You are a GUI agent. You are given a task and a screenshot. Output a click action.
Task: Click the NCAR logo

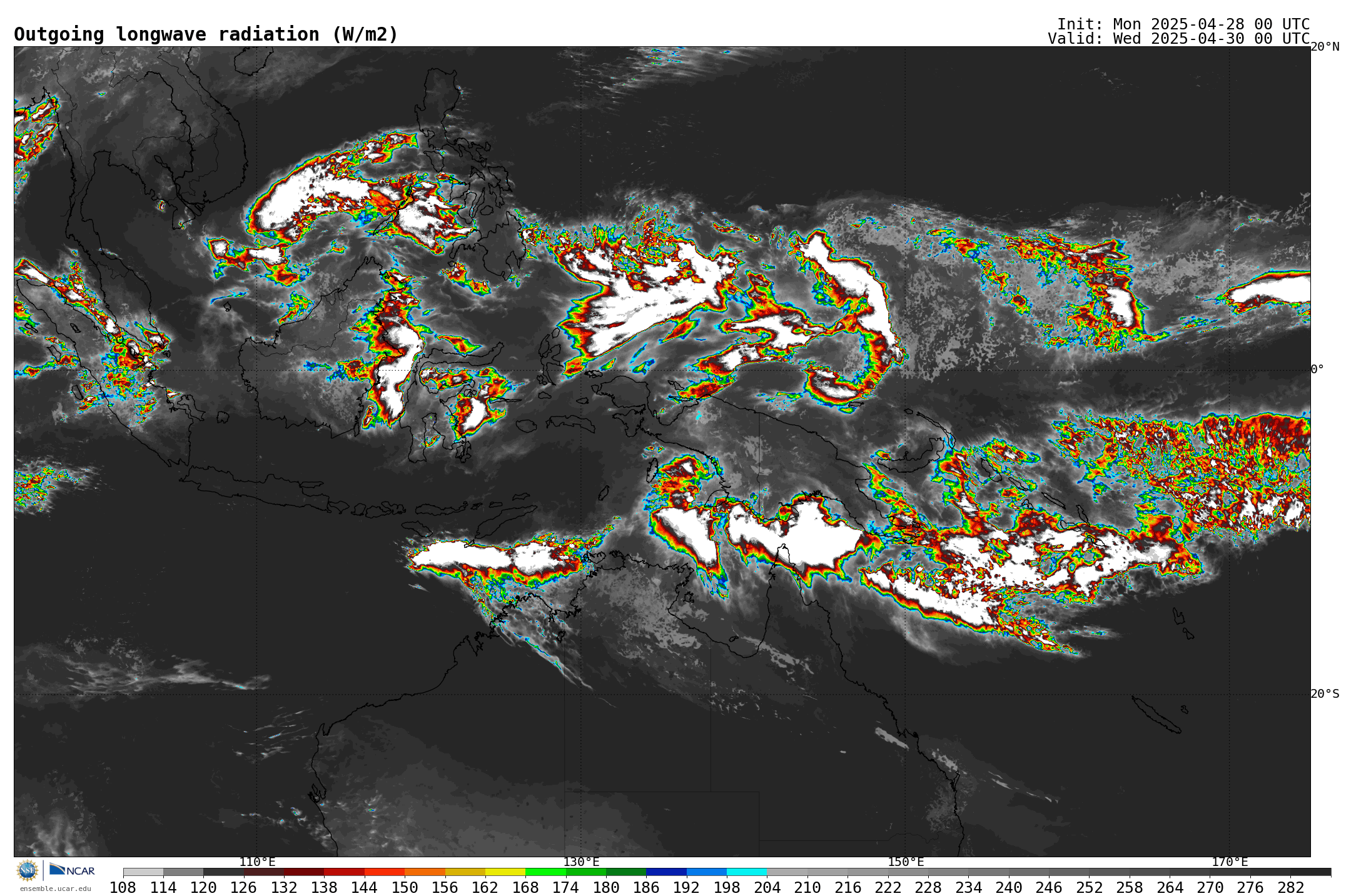pyautogui.click(x=72, y=870)
